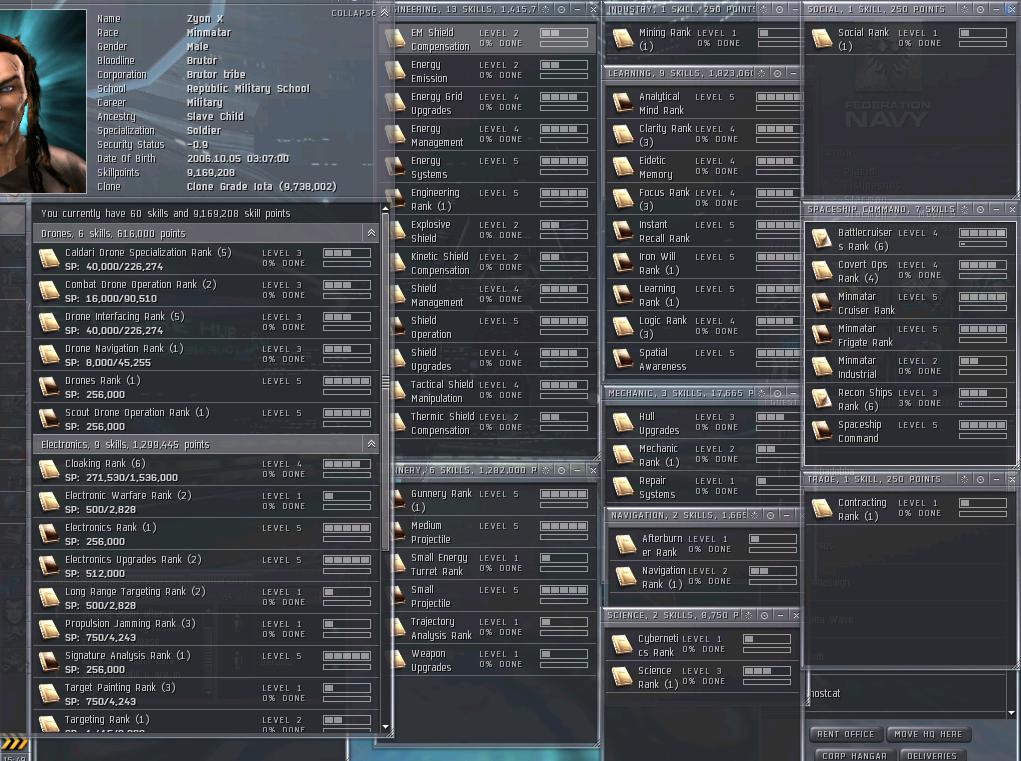Click the Hull Upgrades skill book icon

(x=623, y=423)
